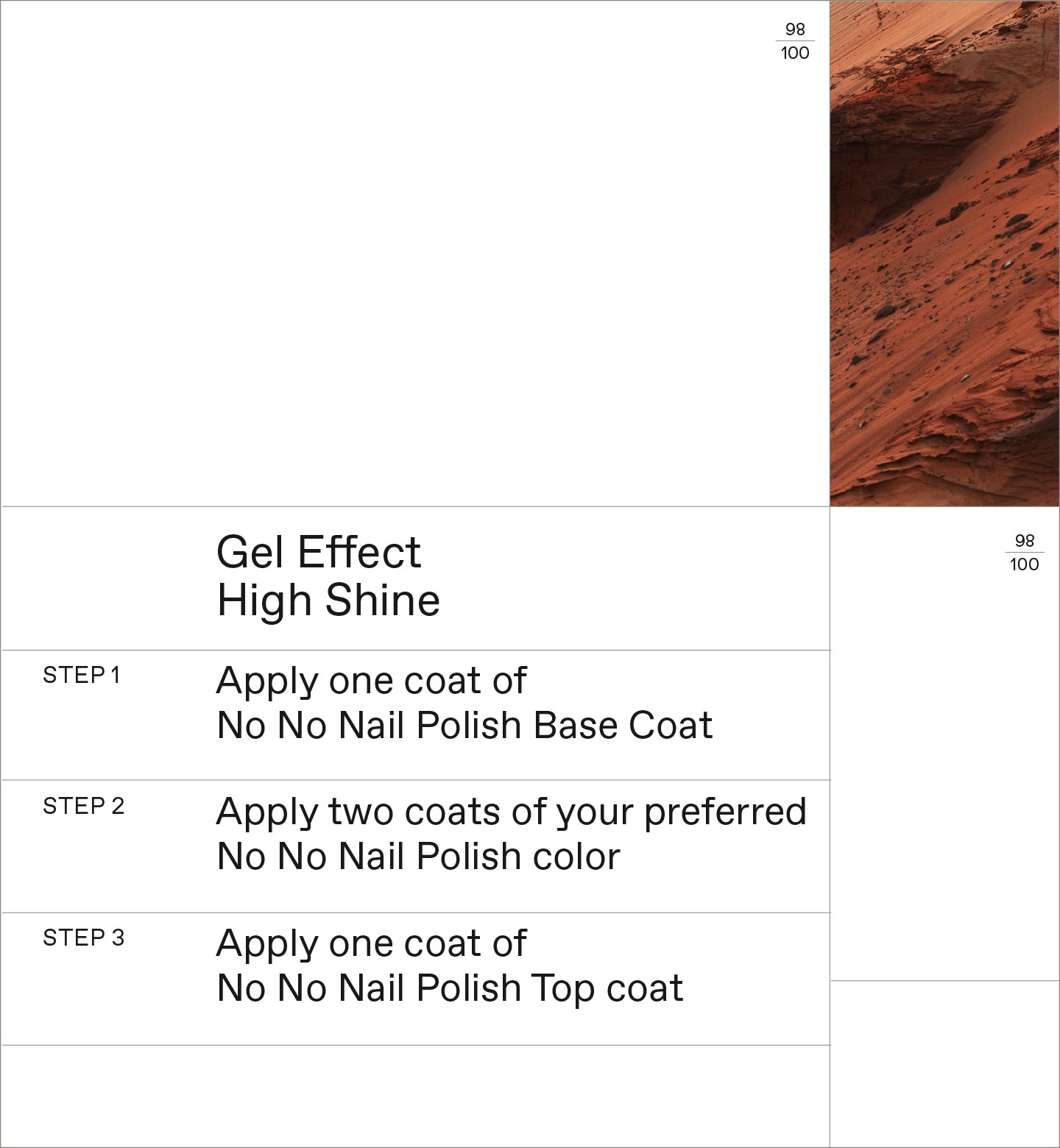This screenshot has width=1060, height=1148.
Task: Click the empty row beneath Step 3
Action: [x=415, y=1095]
